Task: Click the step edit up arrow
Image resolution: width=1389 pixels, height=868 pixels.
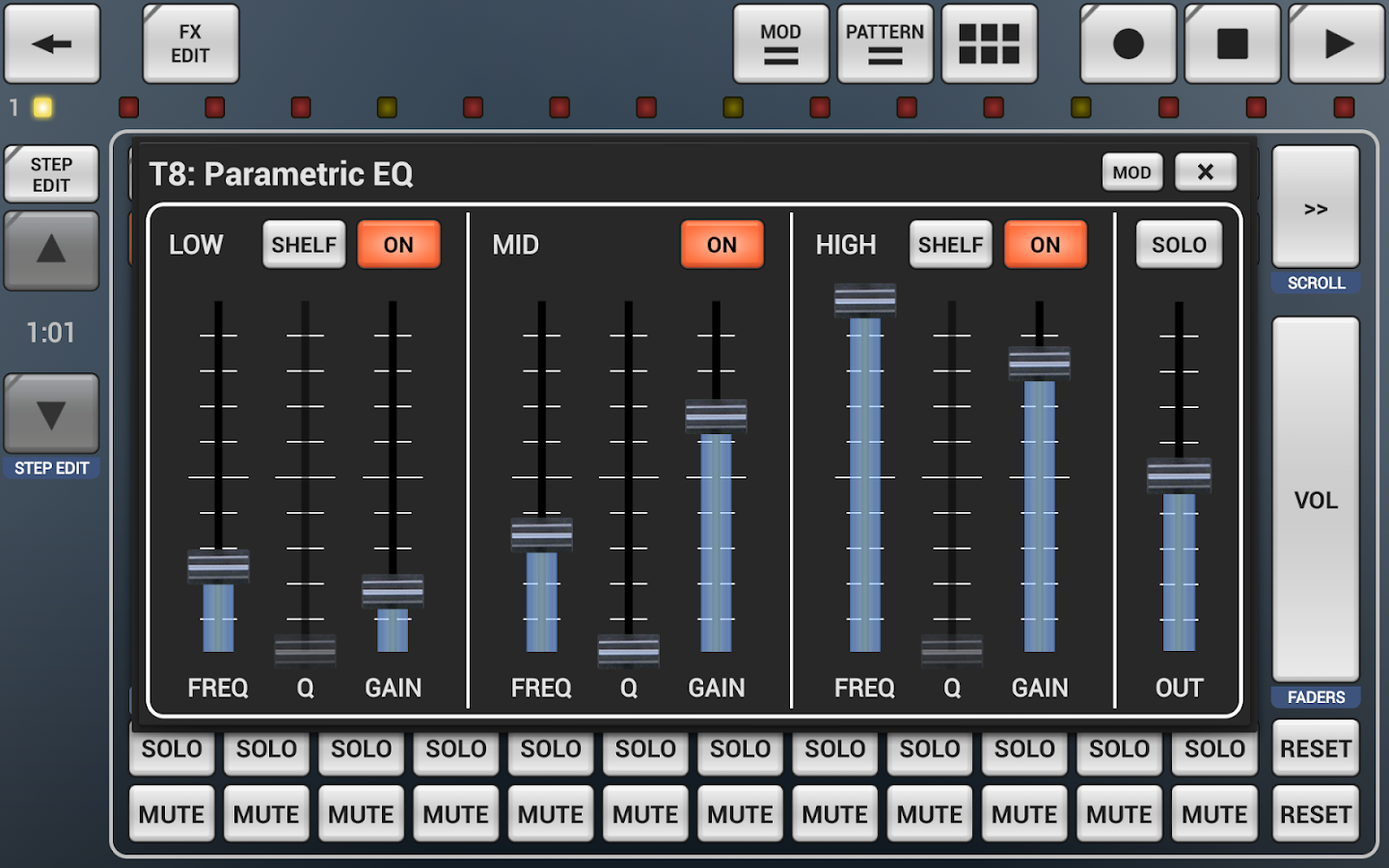Action: 51,253
